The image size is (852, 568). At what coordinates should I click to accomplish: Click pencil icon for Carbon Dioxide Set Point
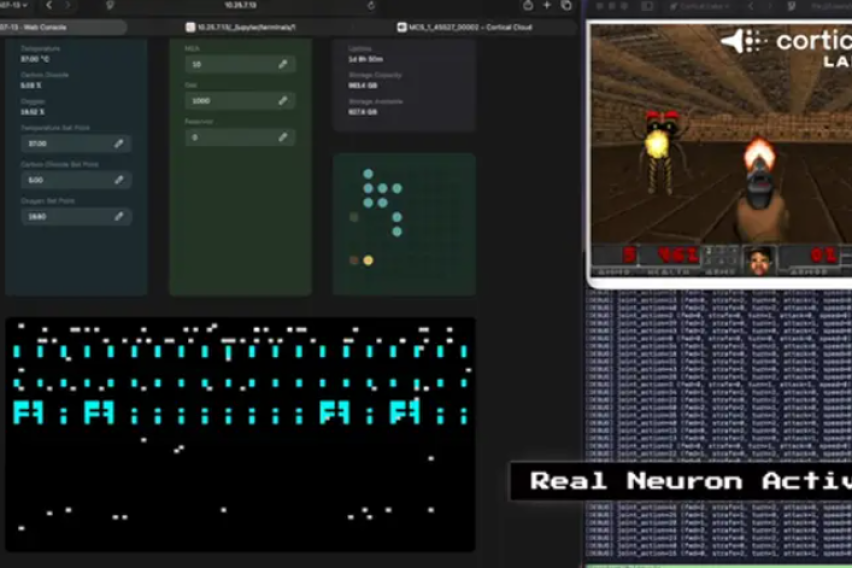119,180
